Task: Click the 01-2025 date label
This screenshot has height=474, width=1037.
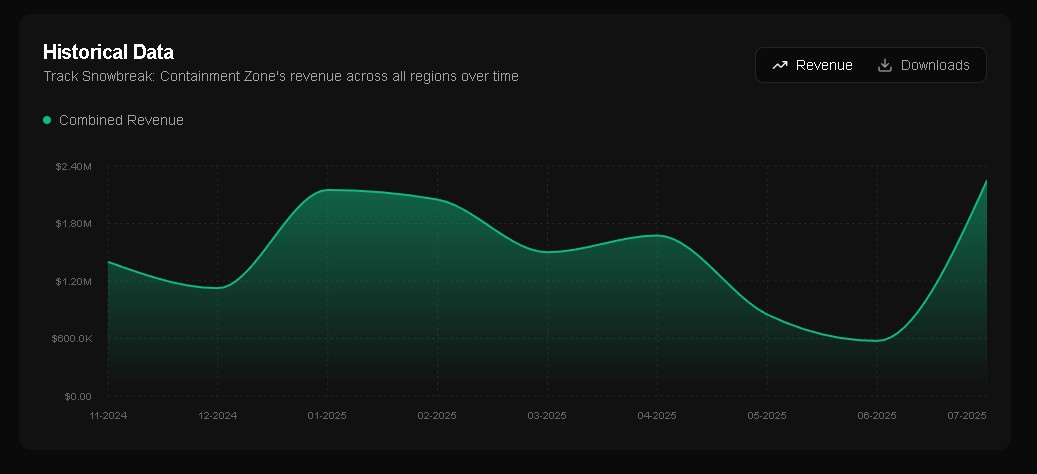Action: click(x=327, y=415)
